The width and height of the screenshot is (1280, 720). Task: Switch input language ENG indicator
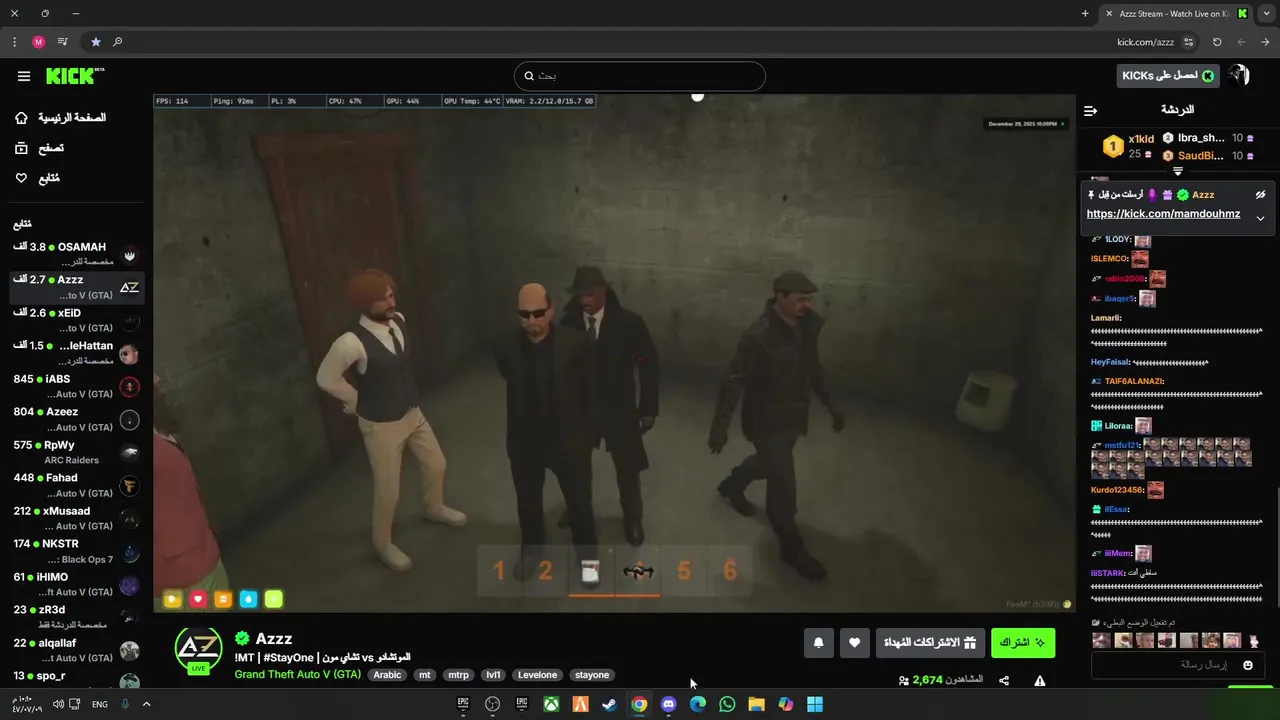[100, 704]
